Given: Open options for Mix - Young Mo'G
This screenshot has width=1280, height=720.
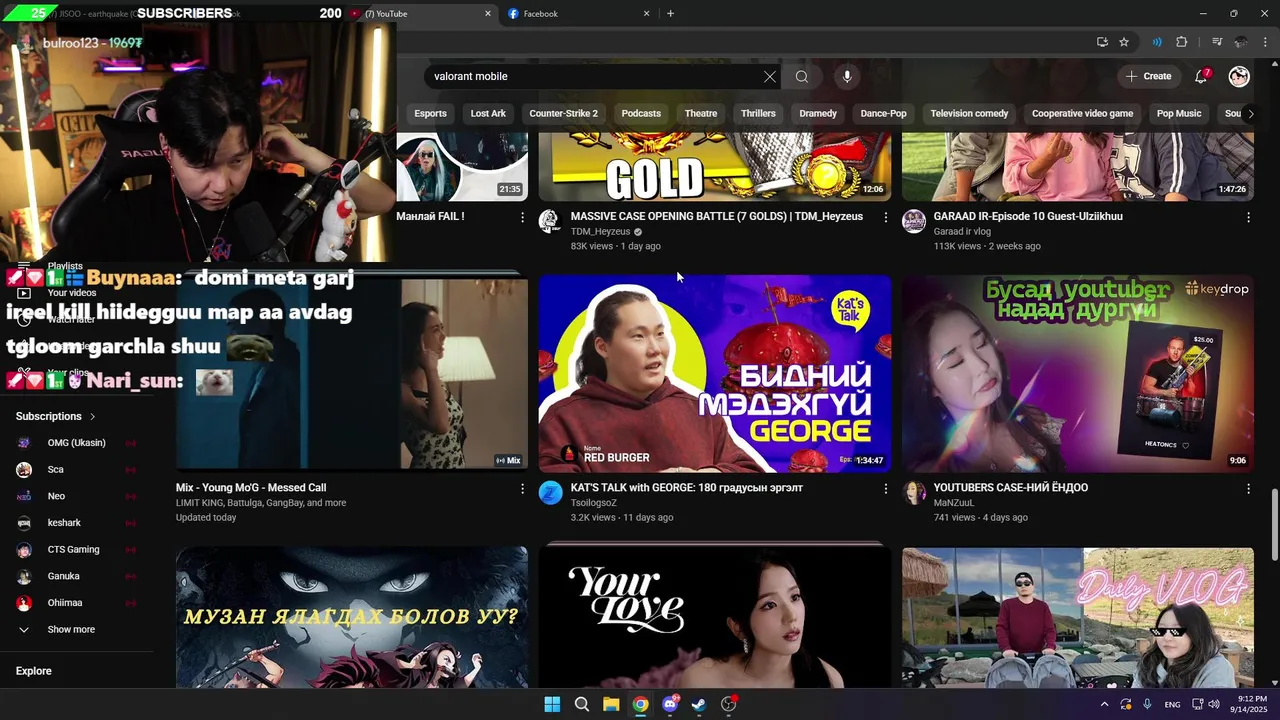Looking at the screenshot, I should tap(522, 488).
